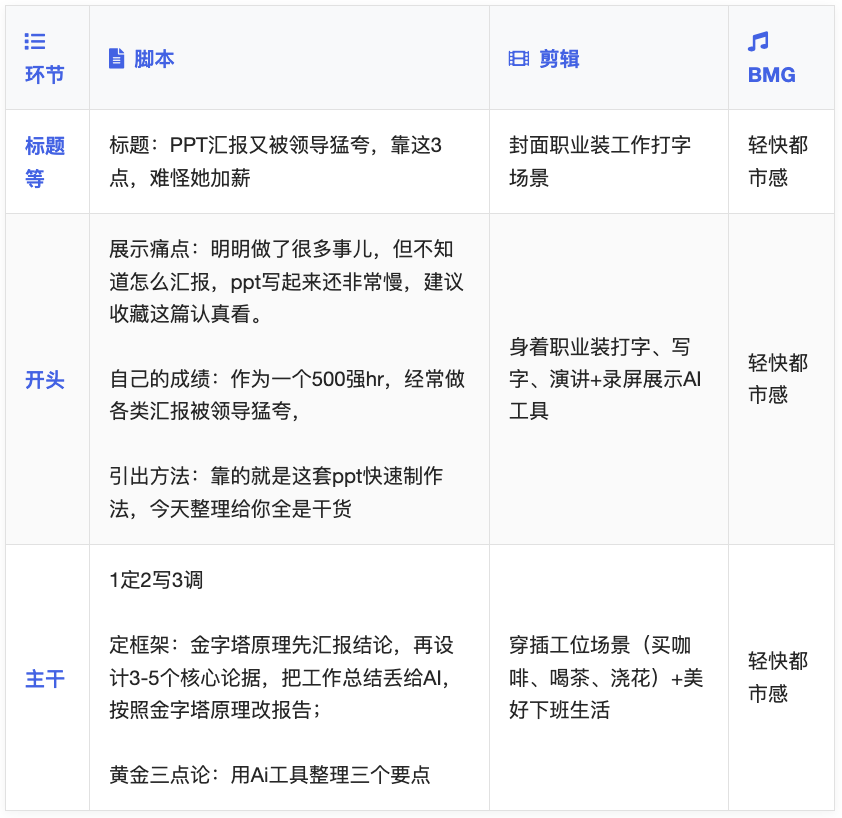This screenshot has width=842, height=818.
Task: Open the 标题等 row label
Action: click(44, 162)
